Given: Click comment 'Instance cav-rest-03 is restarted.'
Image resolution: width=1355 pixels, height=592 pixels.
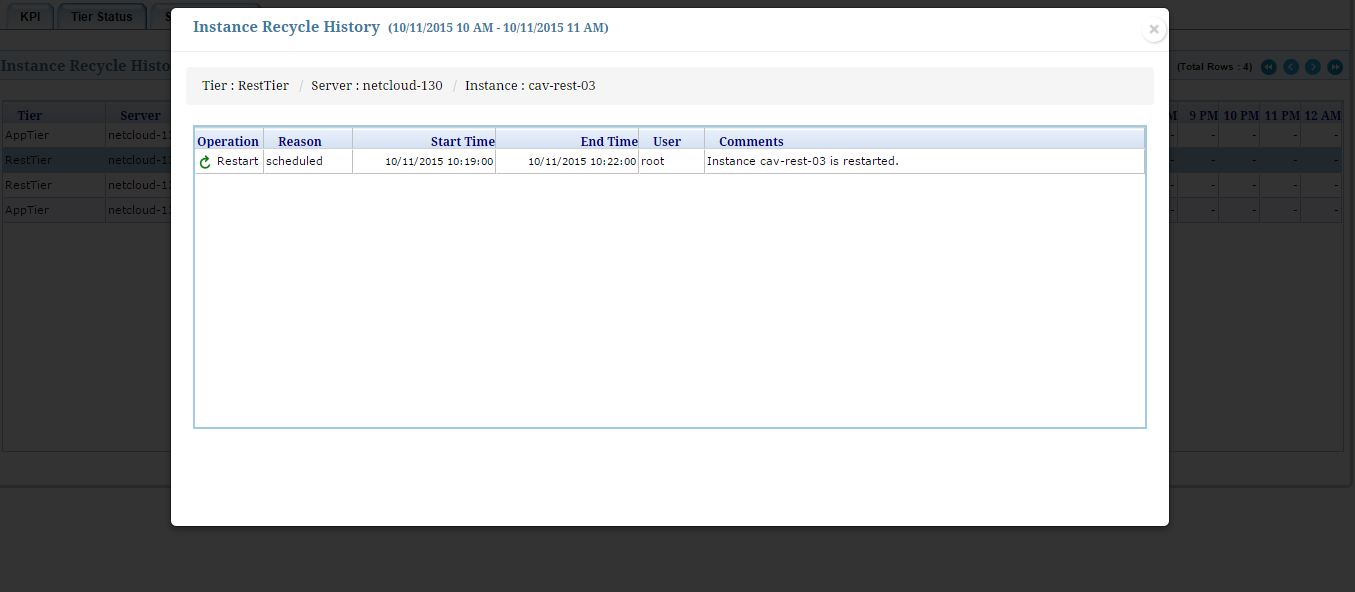Looking at the screenshot, I should pyautogui.click(x=803, y=161).
